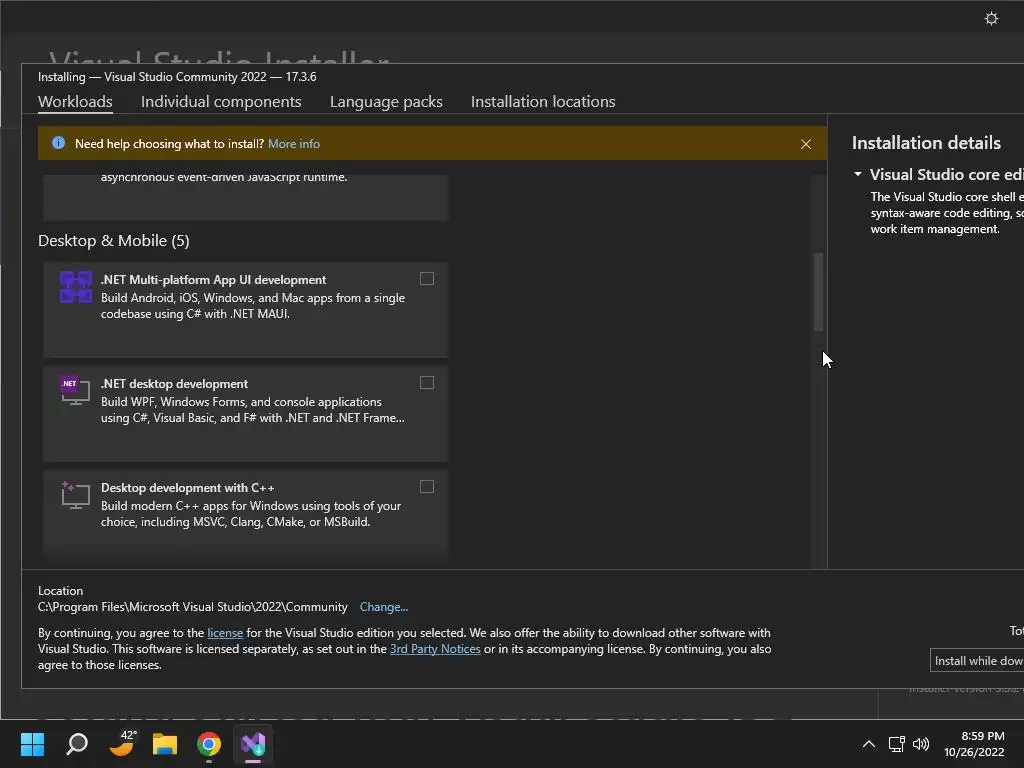The image size is (1024, 768).
Task: Open the volume tray icon
Action: 921,744
